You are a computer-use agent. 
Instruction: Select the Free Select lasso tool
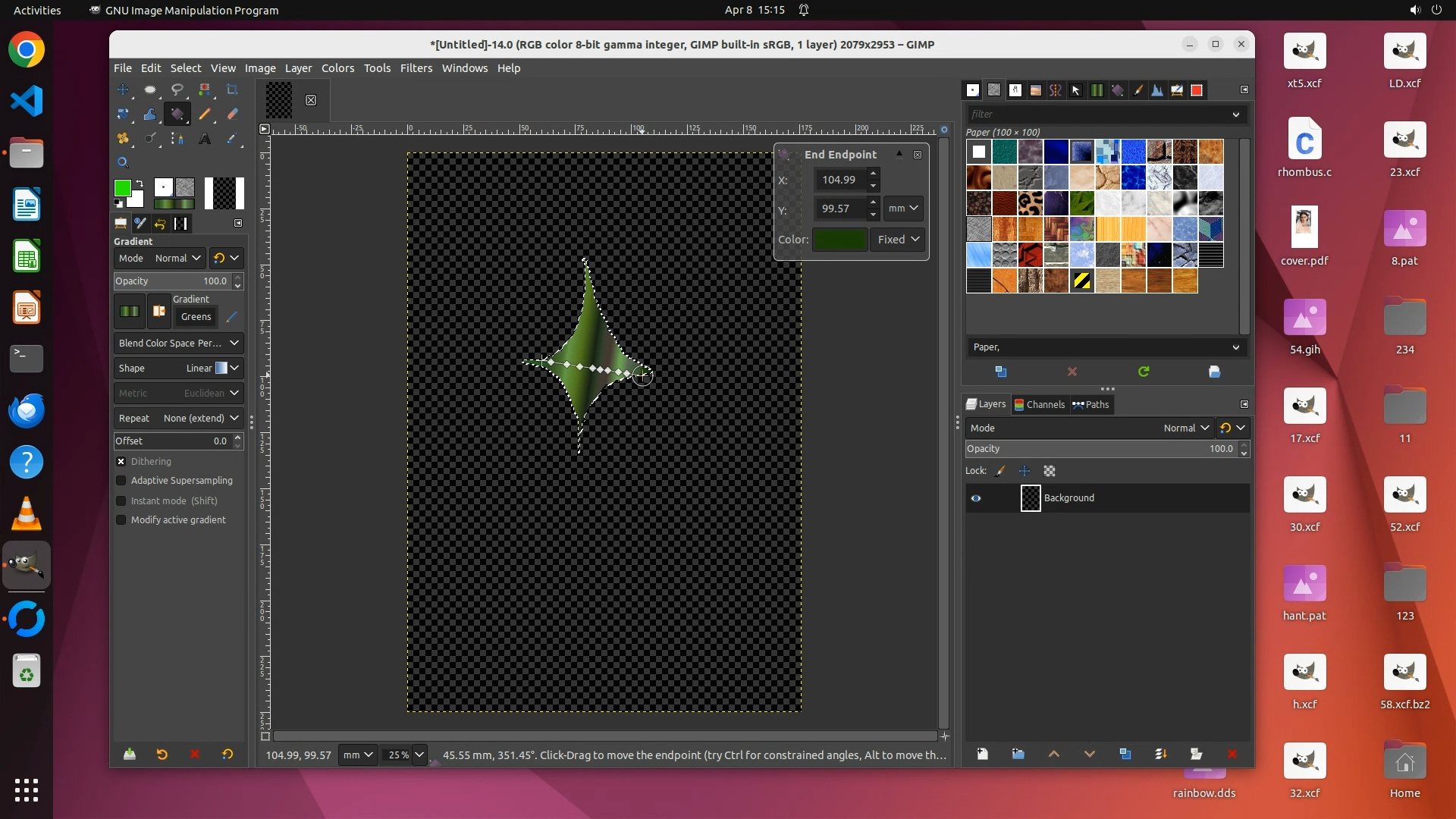pyautogui.click(x=177, y=89)
